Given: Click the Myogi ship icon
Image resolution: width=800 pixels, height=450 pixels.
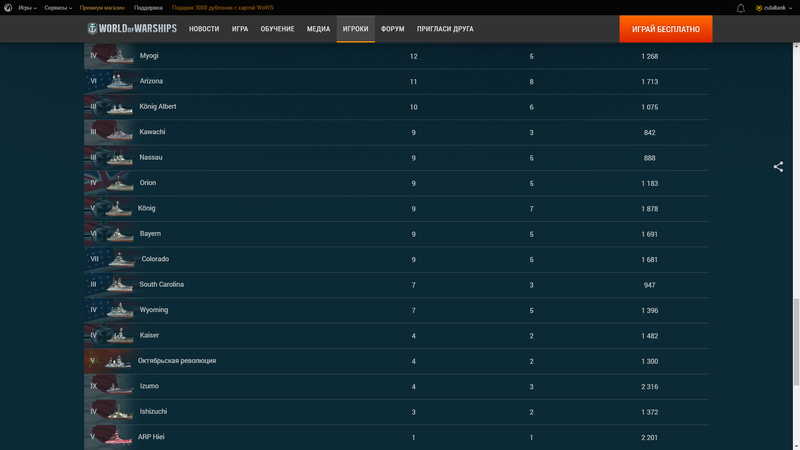Looking at the screenshot, I should click(x=120, y=56).
